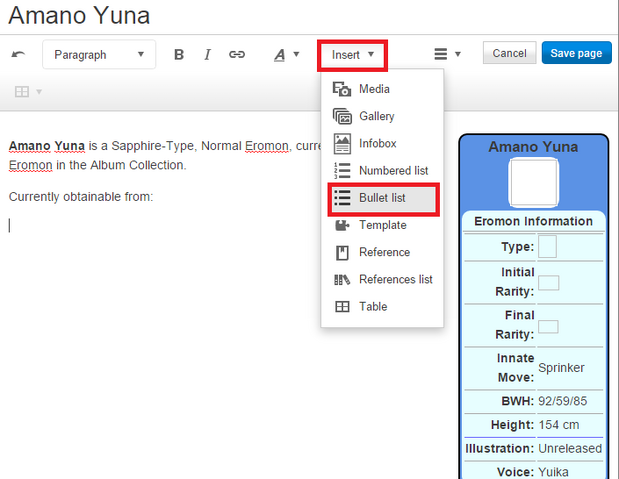Click the Gallery stacked images icon
The height and width of the screenshot is (479, 619).
pos(342,116)
